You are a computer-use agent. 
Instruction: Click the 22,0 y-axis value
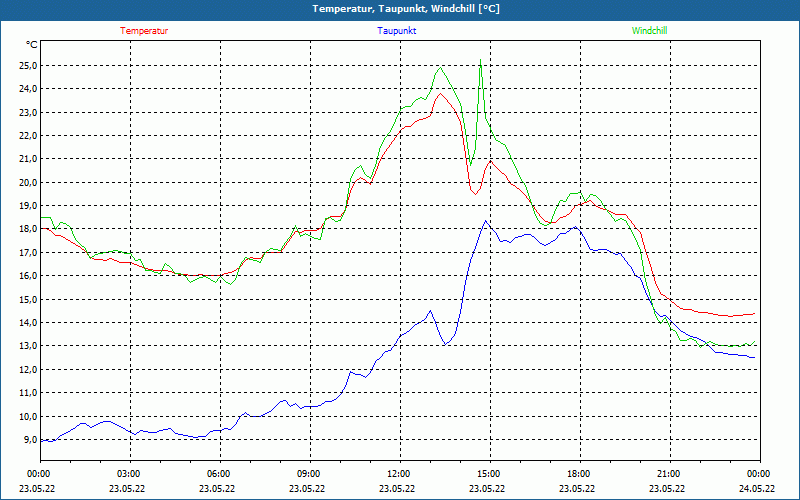click(28, 136)
